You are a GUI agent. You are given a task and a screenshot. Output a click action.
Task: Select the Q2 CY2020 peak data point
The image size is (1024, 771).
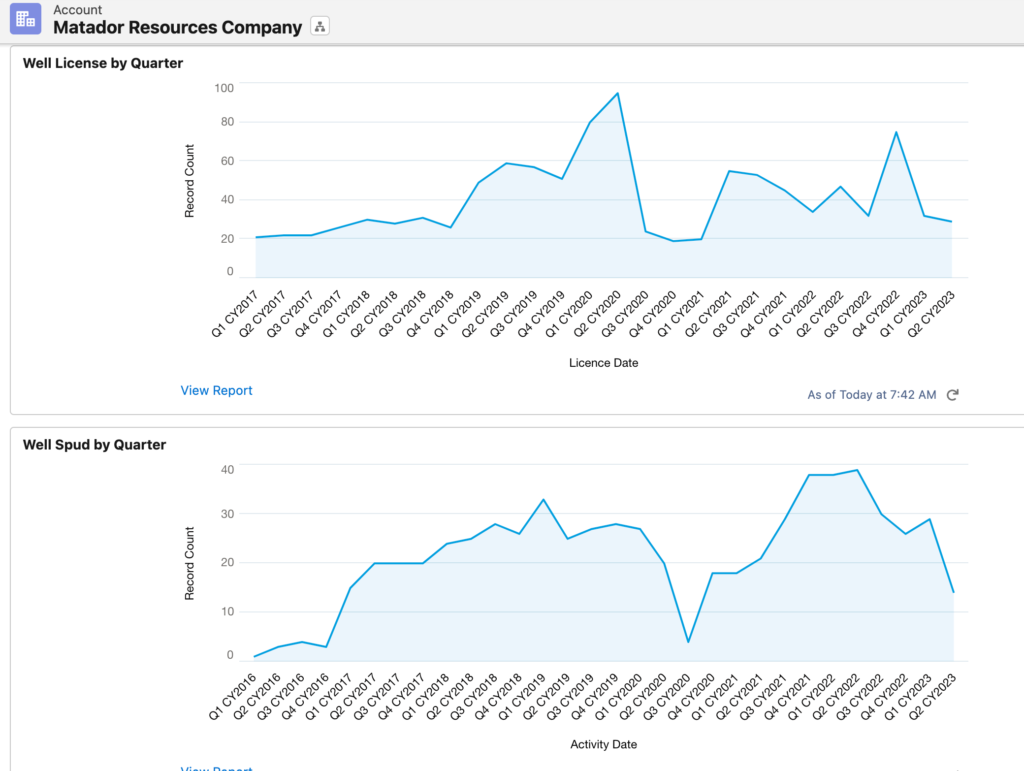(617, 93)
